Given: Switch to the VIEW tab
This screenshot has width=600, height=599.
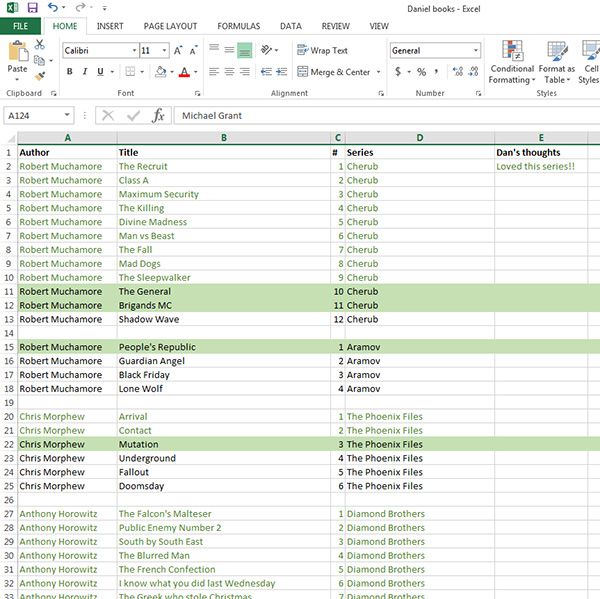Looking at the screenshot, I should pyautogui.click(x=379, y=26).
